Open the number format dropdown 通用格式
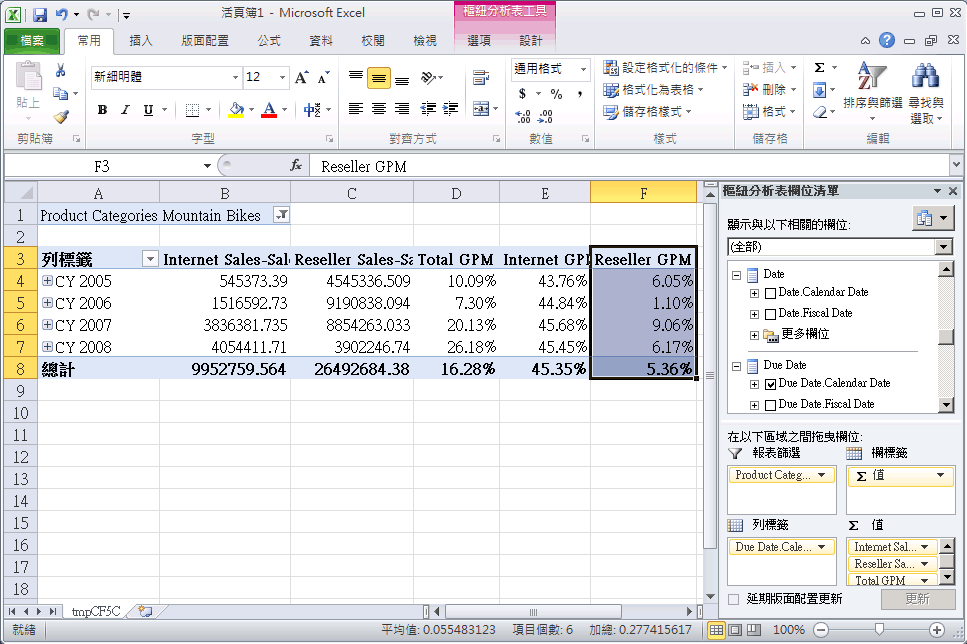Viewport: 967px width, 644px height. (x=583, y=69)
